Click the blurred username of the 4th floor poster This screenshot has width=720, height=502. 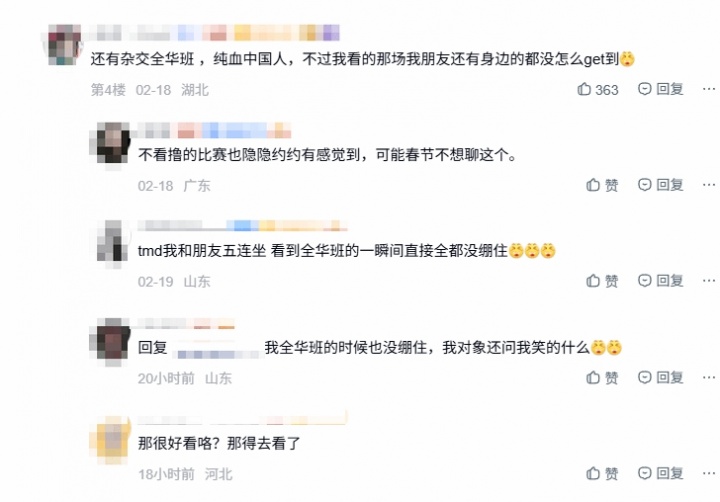pos(215,33)
